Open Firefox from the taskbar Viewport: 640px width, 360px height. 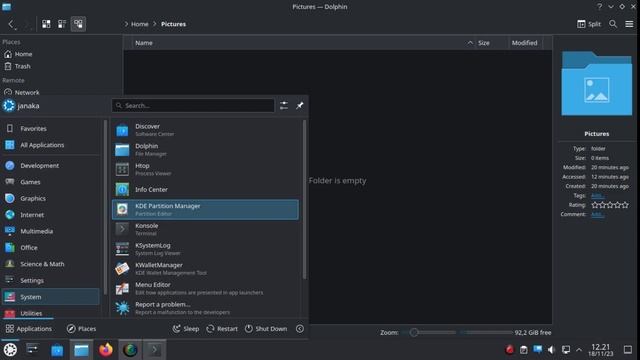106,350
